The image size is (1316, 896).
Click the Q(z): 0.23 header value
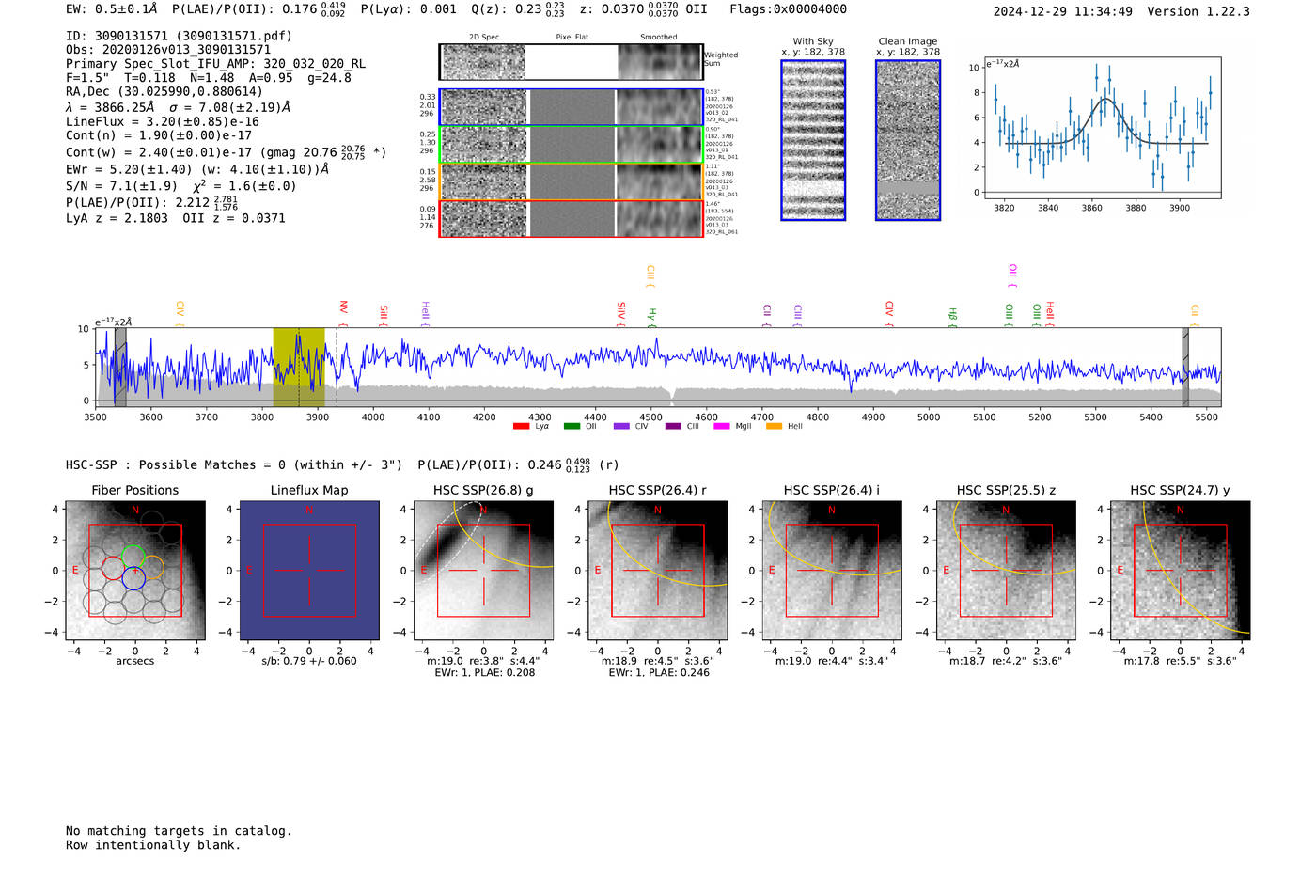tap(517, 9)
